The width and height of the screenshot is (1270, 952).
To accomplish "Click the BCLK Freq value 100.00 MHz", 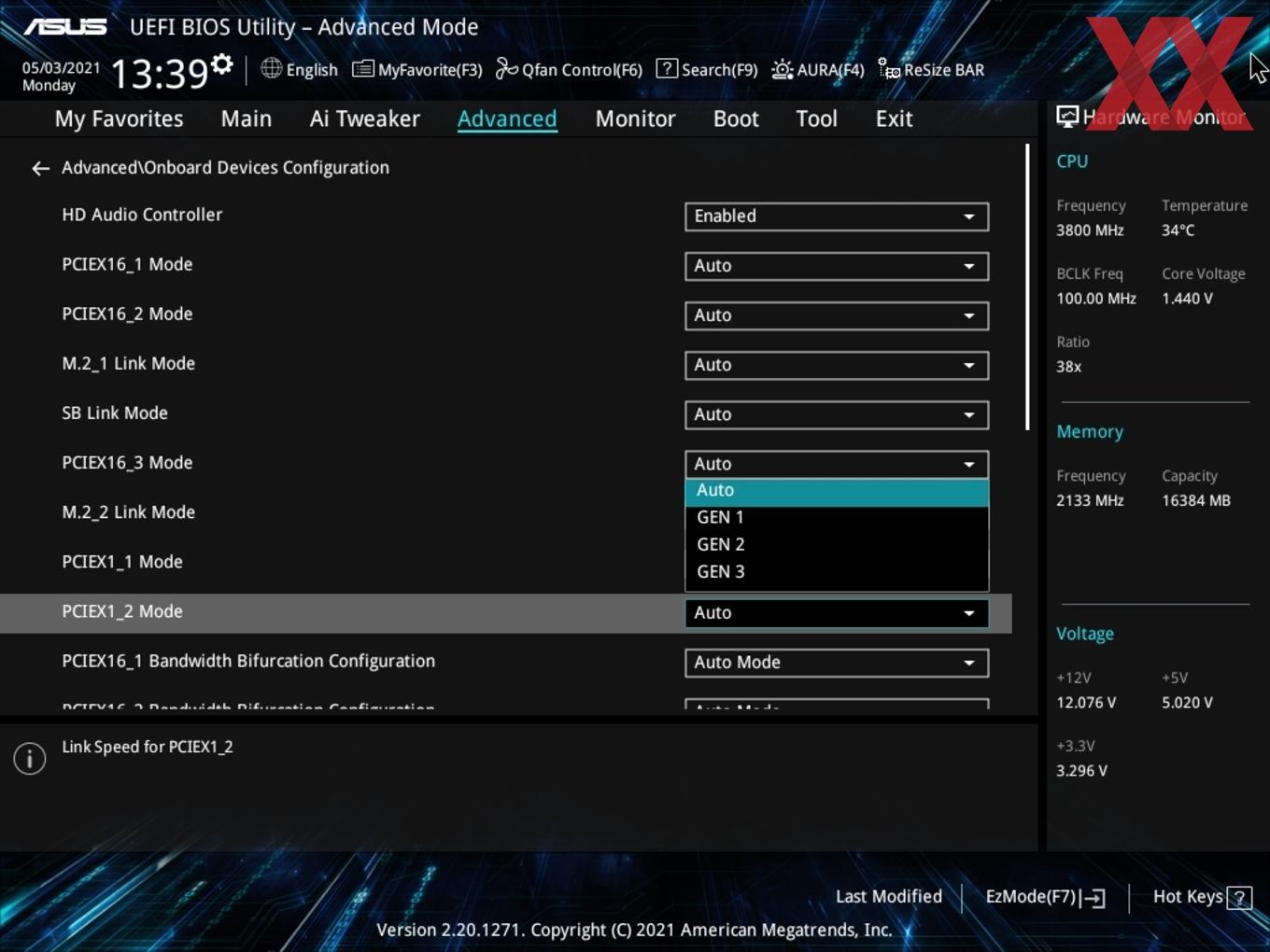I will pos(1096,299).
